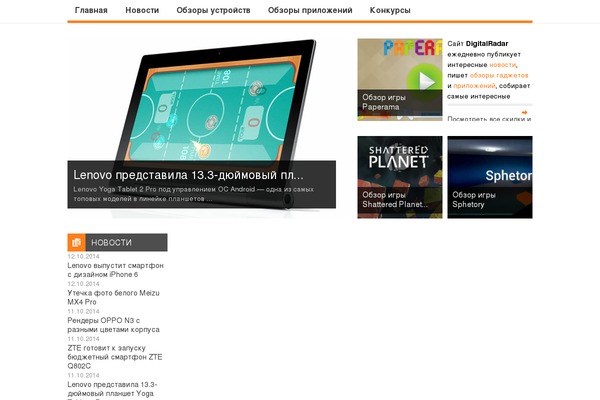Screen dimensions: 600x400
Task: Click 'Посмотреть все скидки' partially visible link
Action: 489,119
